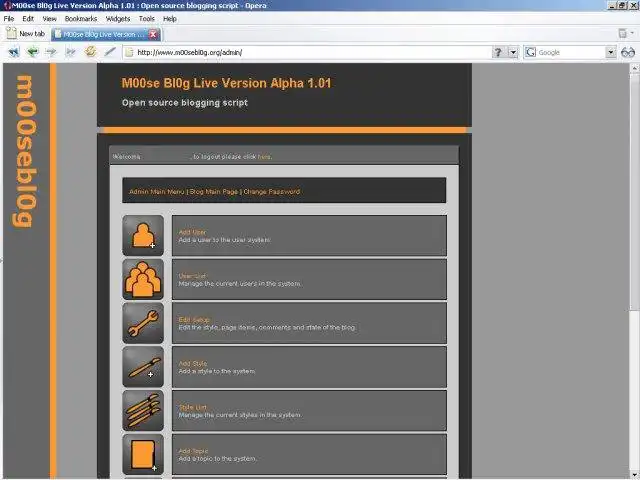Open the Widgets menu

pyautogui.click(x=118, y=19)
